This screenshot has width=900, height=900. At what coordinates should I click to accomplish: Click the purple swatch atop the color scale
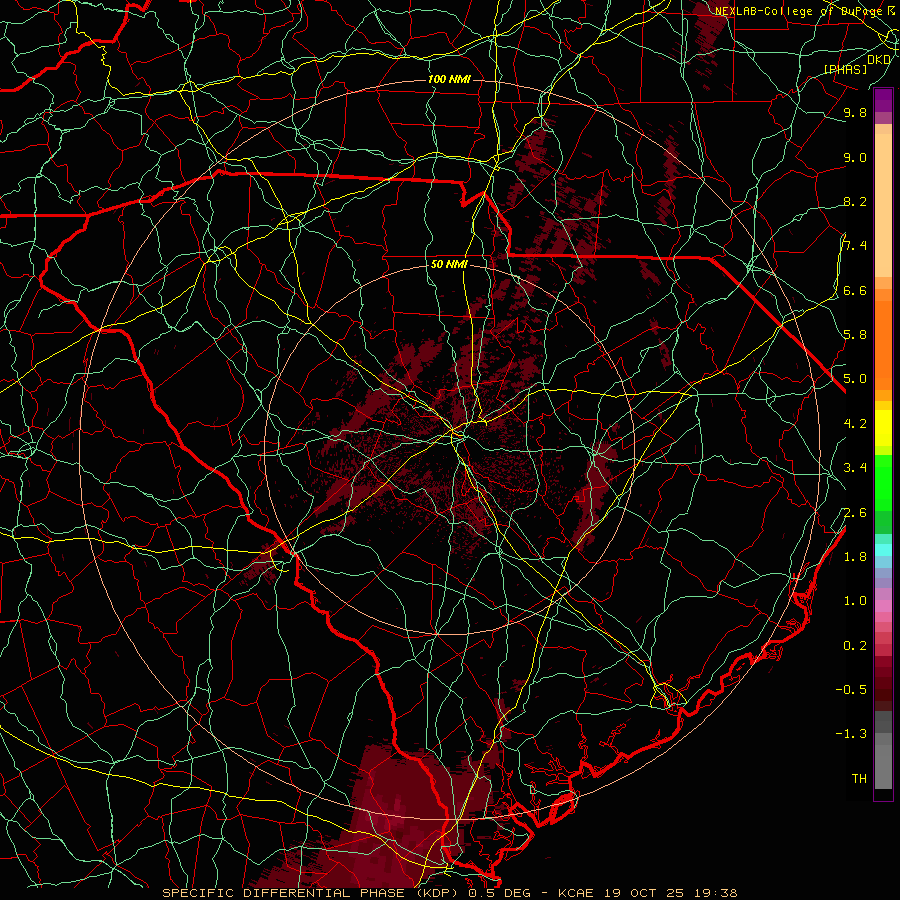(883, 100)
